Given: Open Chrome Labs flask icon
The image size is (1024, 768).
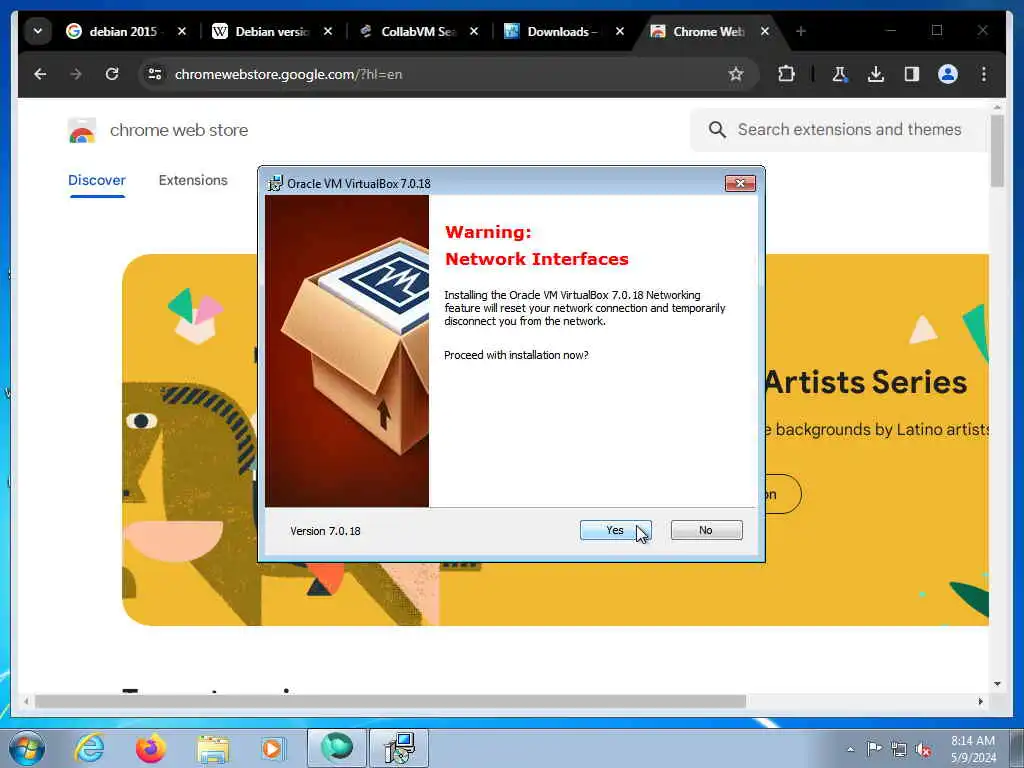Looking at the screenshot, I should (840, 74).
